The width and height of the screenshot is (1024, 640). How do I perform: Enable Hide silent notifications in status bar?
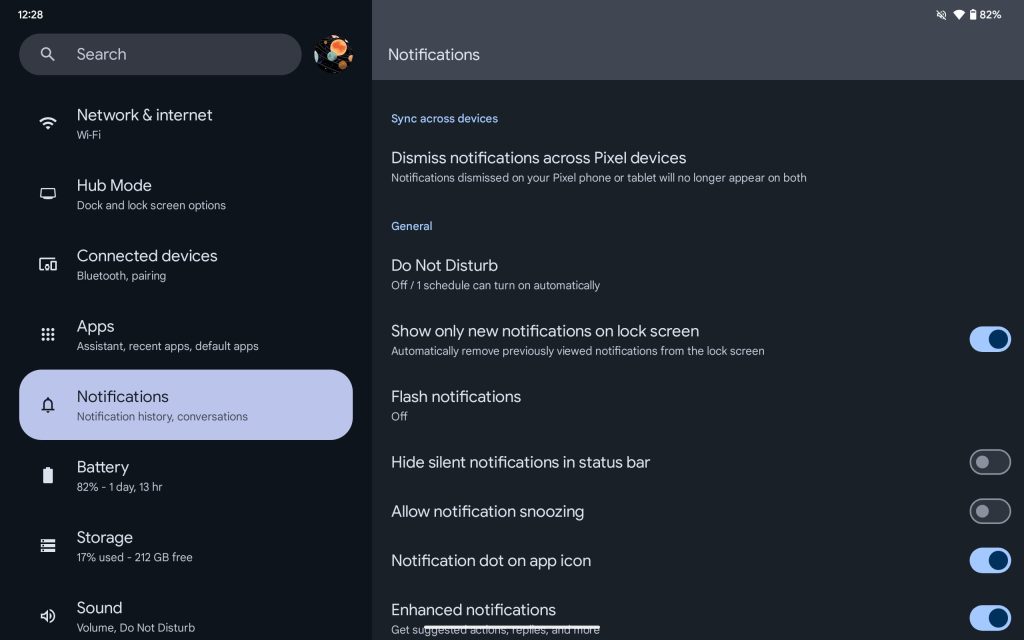pyautogui.click(x=989, y=462)
